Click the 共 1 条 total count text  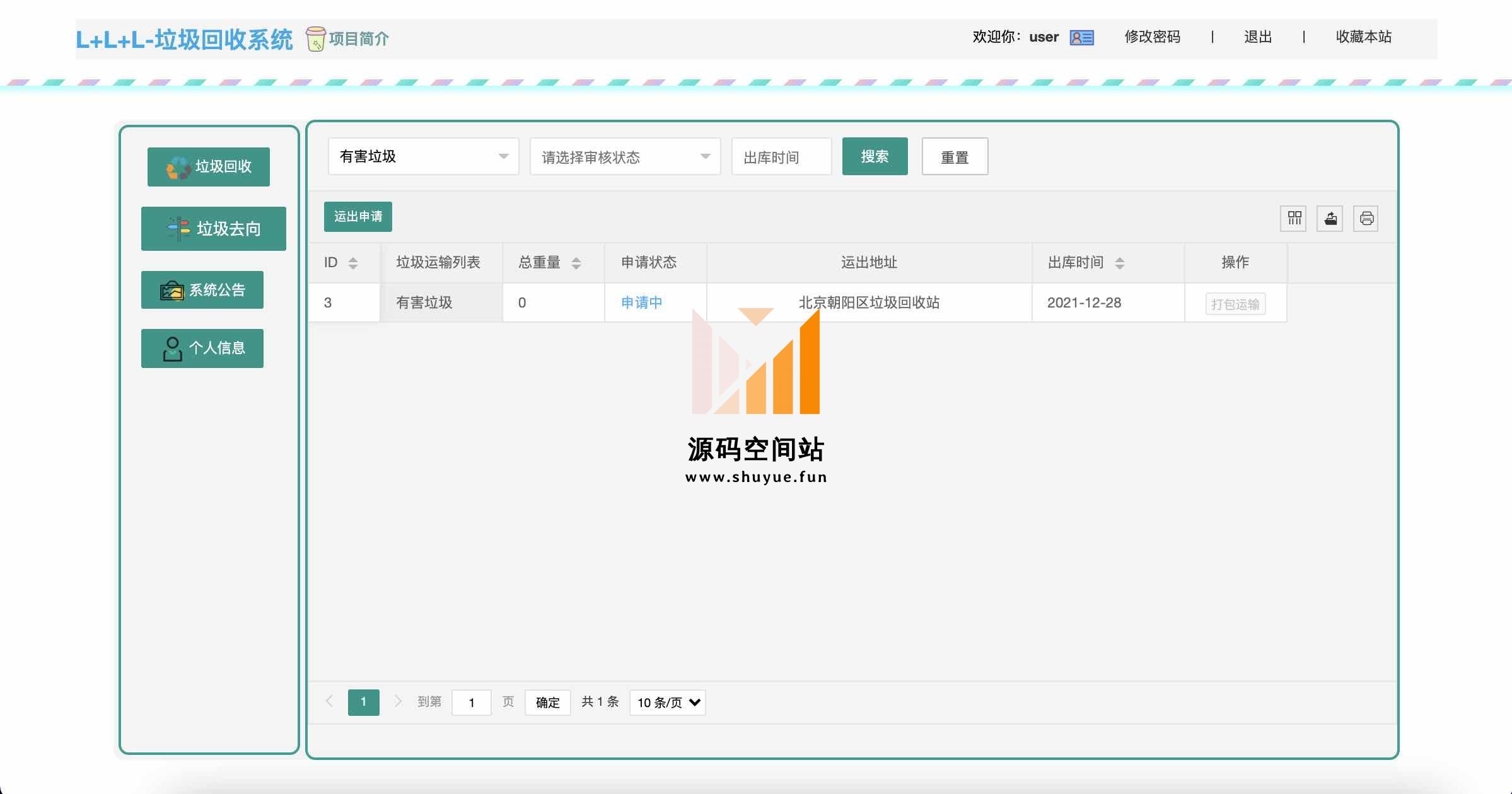coord(600,702)
